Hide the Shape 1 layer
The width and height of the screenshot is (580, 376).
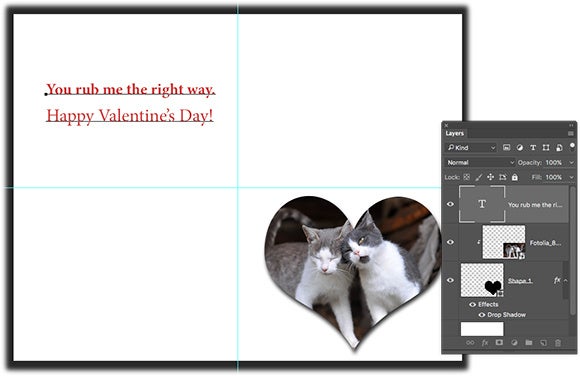tap(450, 280)
